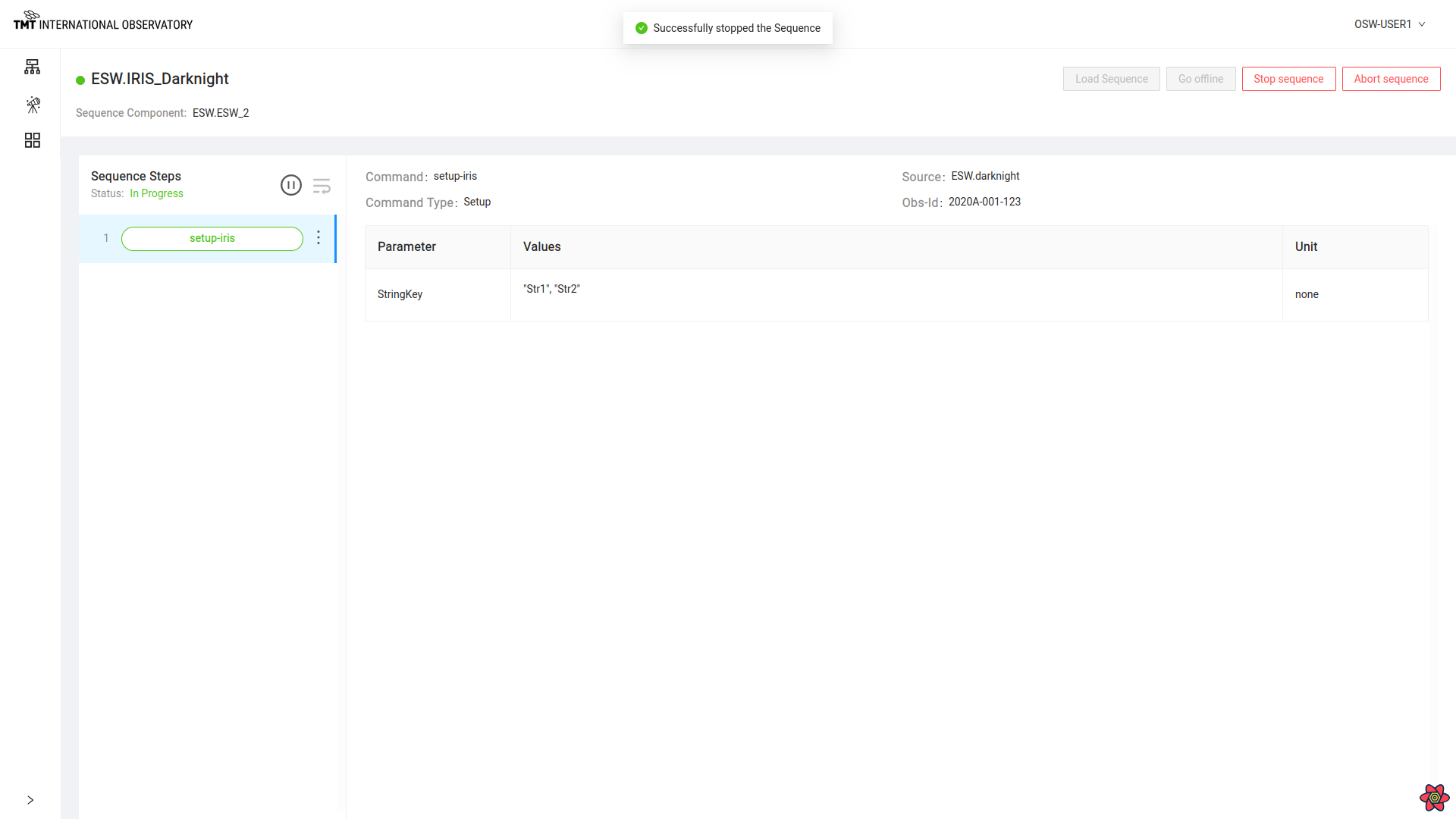Click the ESW.darknight source value
Image resolution: width=1456 pixels, height=819 pixels.
point(985,176)
